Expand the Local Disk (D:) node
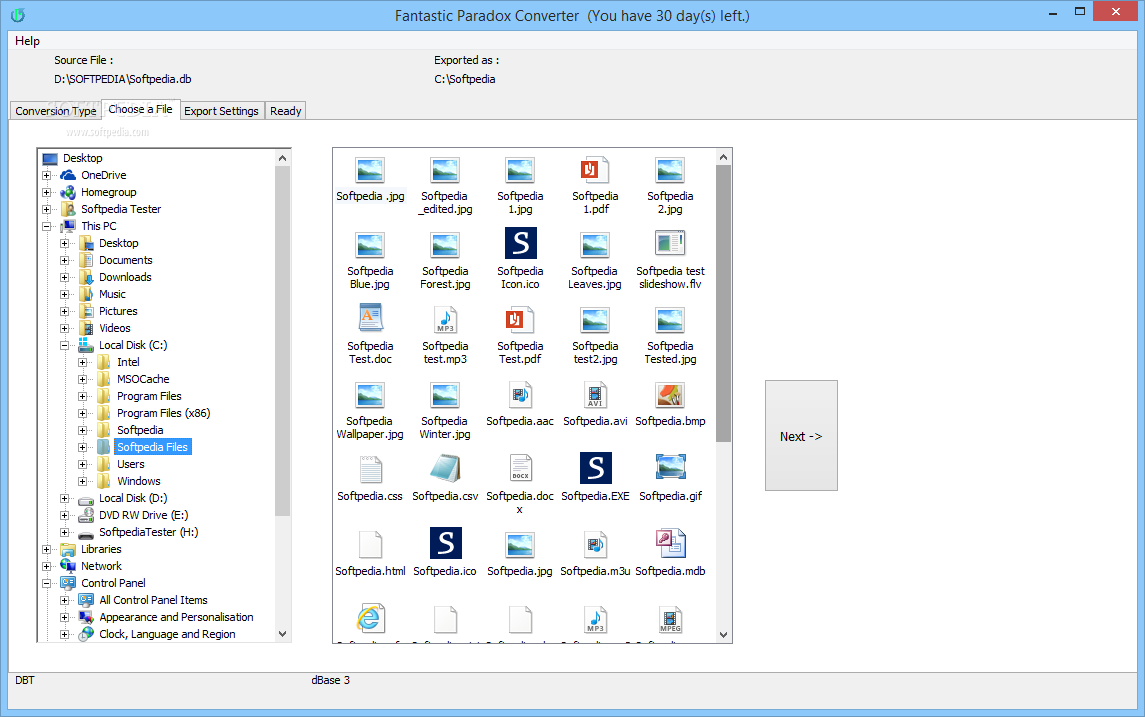Viewport: 1145px width, 717px height. point(64,499)
